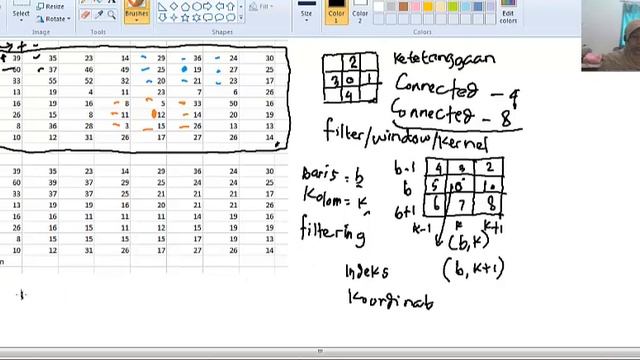Select the oval callout shape
This screenshot has width=640, height=360.
click(x=220, y=18)
